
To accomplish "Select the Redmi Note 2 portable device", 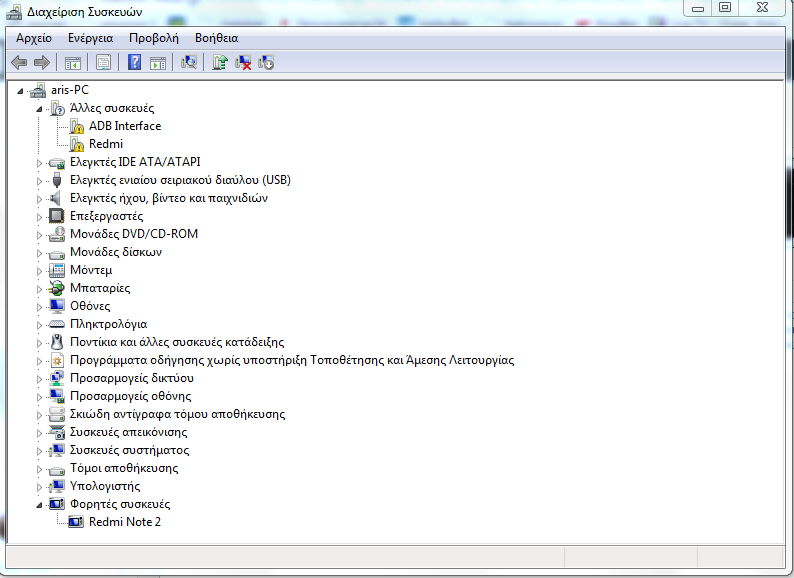I will point(124,522).
